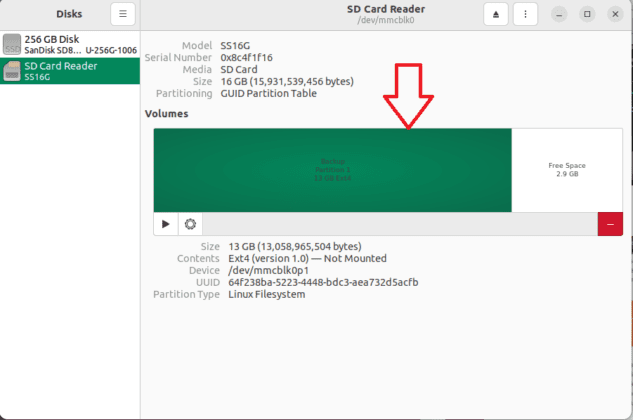633x420 pixels.
Task: Minimize the Disks window
Action: point(560,14)
